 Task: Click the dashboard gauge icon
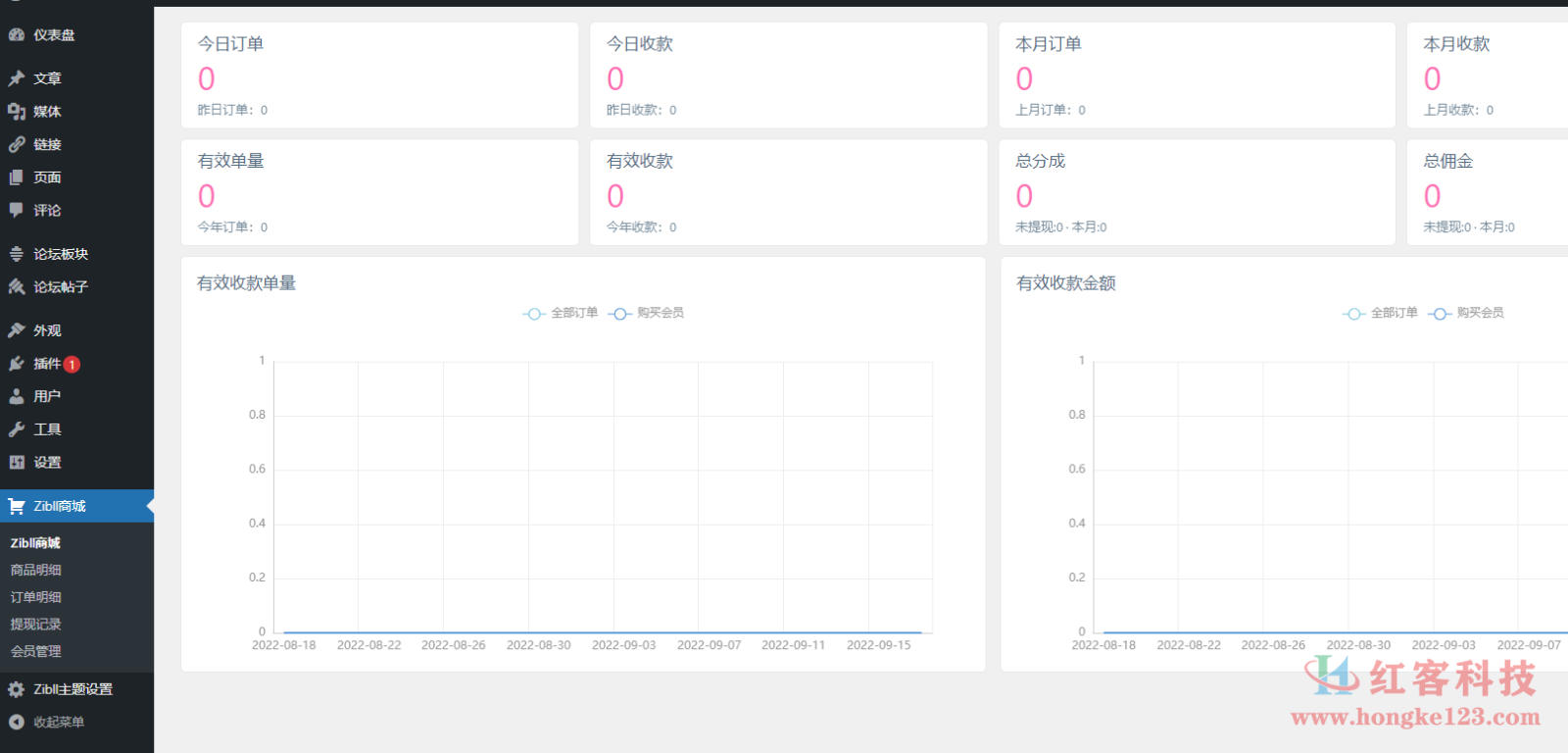click(x=17, y=35)
